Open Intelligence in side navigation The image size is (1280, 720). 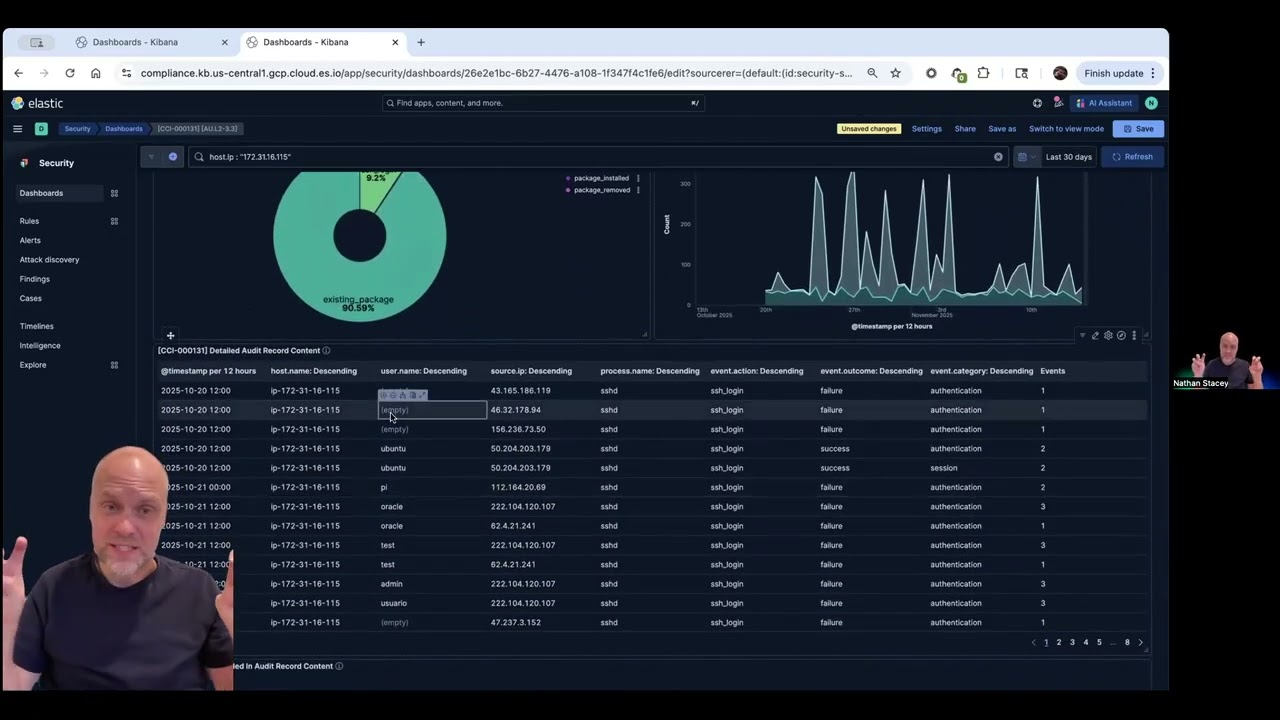(x=40, y=346)
